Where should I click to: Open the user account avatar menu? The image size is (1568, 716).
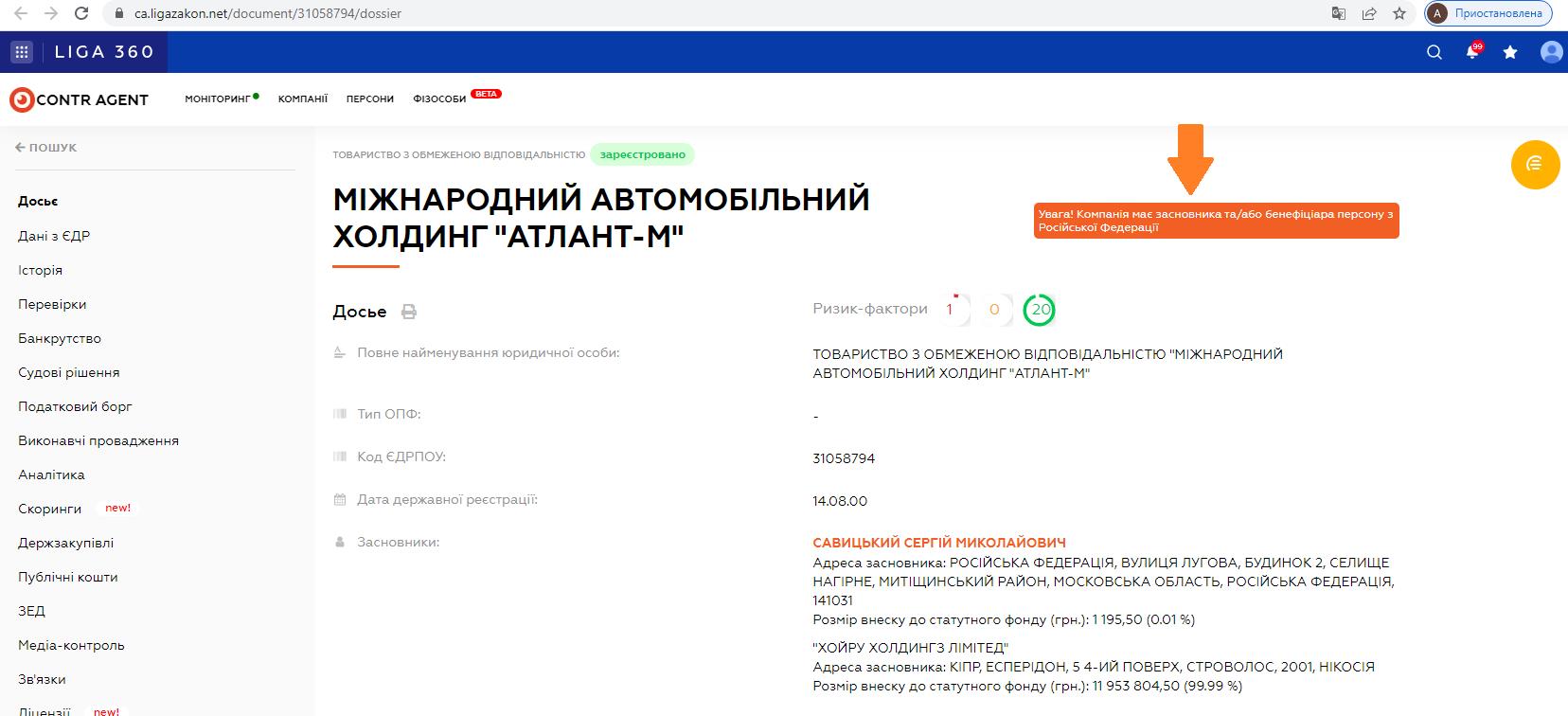(1551, 52)
